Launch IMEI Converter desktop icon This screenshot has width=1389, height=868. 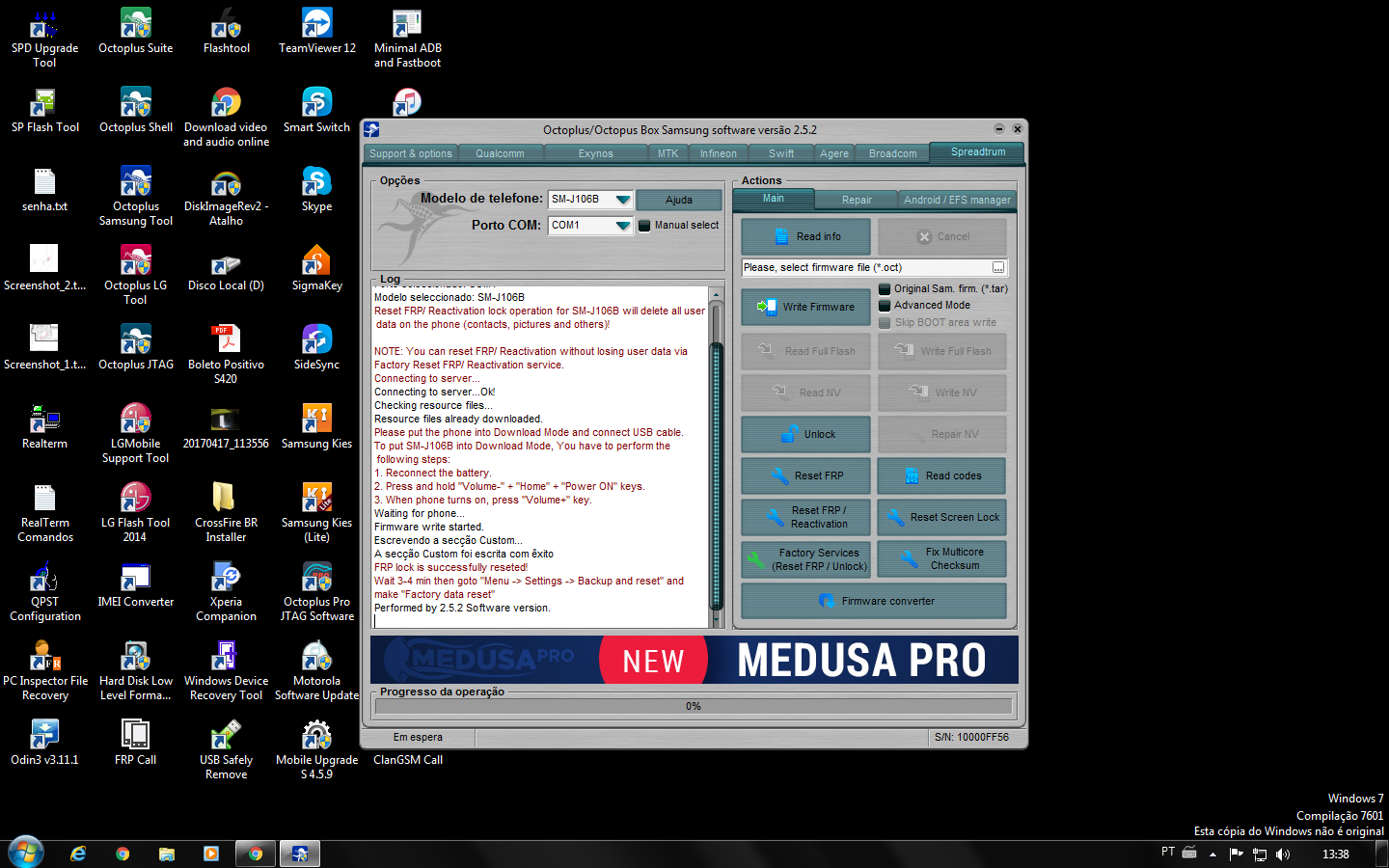[136, 585]
